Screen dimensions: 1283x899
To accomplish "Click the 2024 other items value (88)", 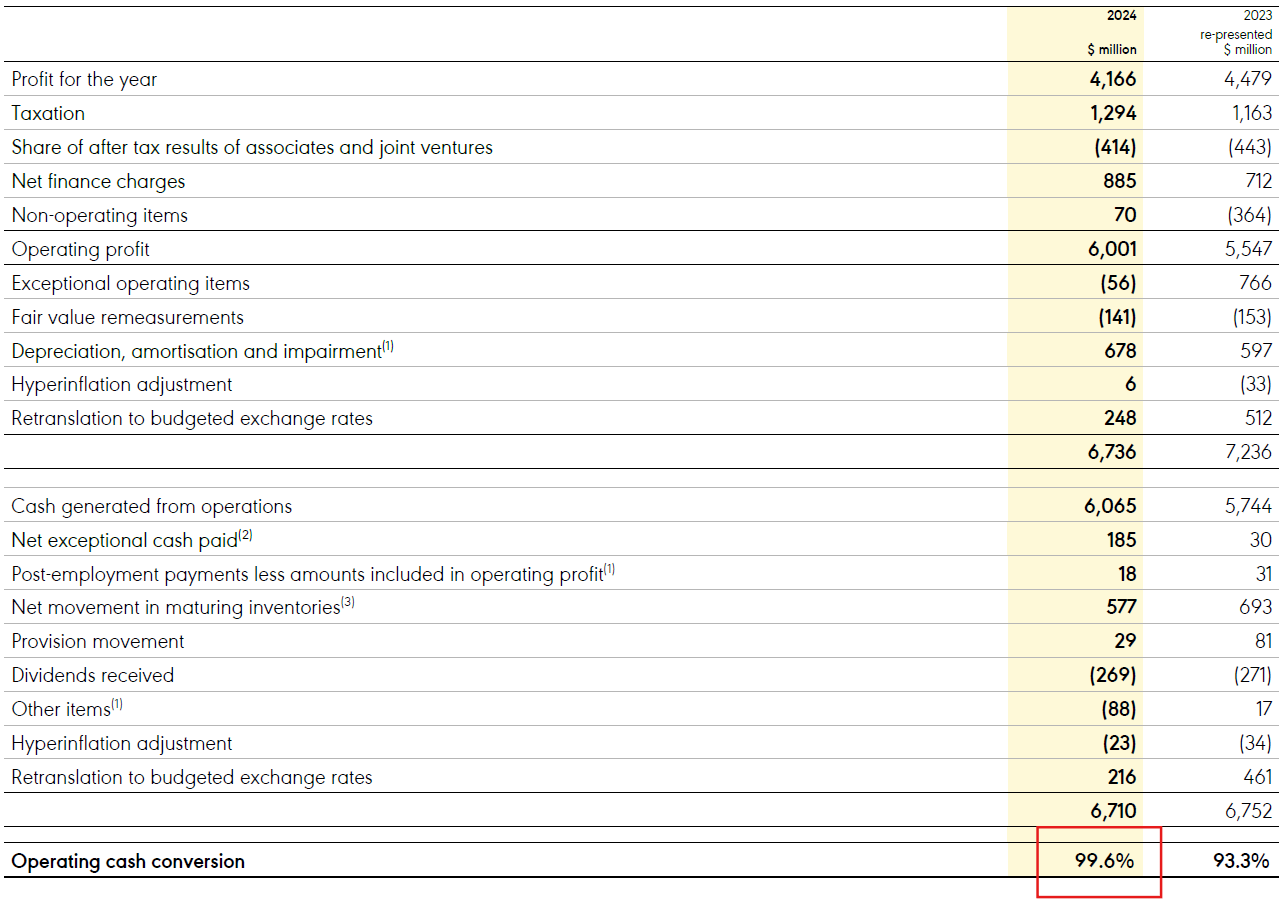I will 1118,709.
